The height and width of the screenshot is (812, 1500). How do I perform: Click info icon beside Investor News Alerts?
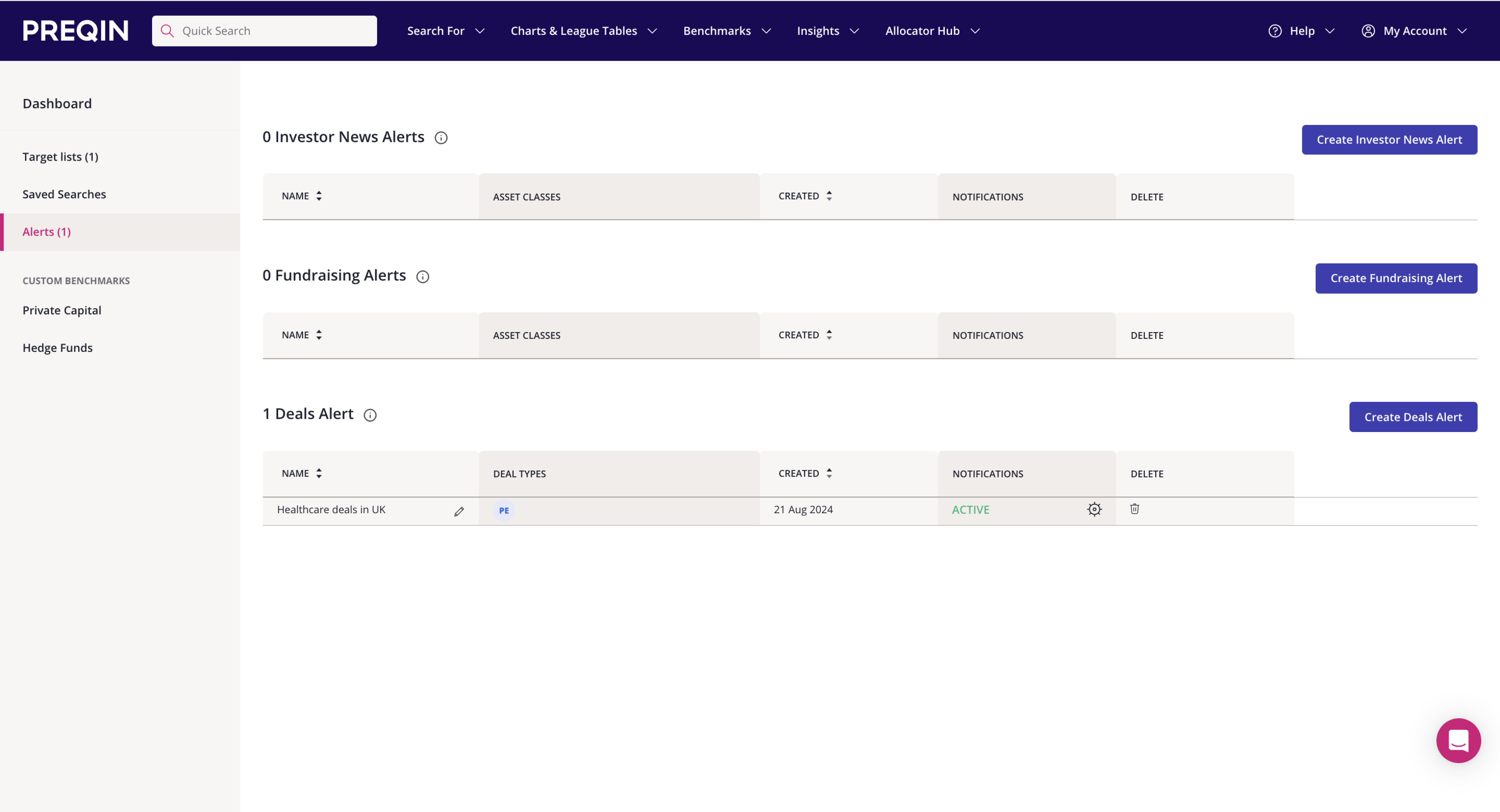point(441,138)
